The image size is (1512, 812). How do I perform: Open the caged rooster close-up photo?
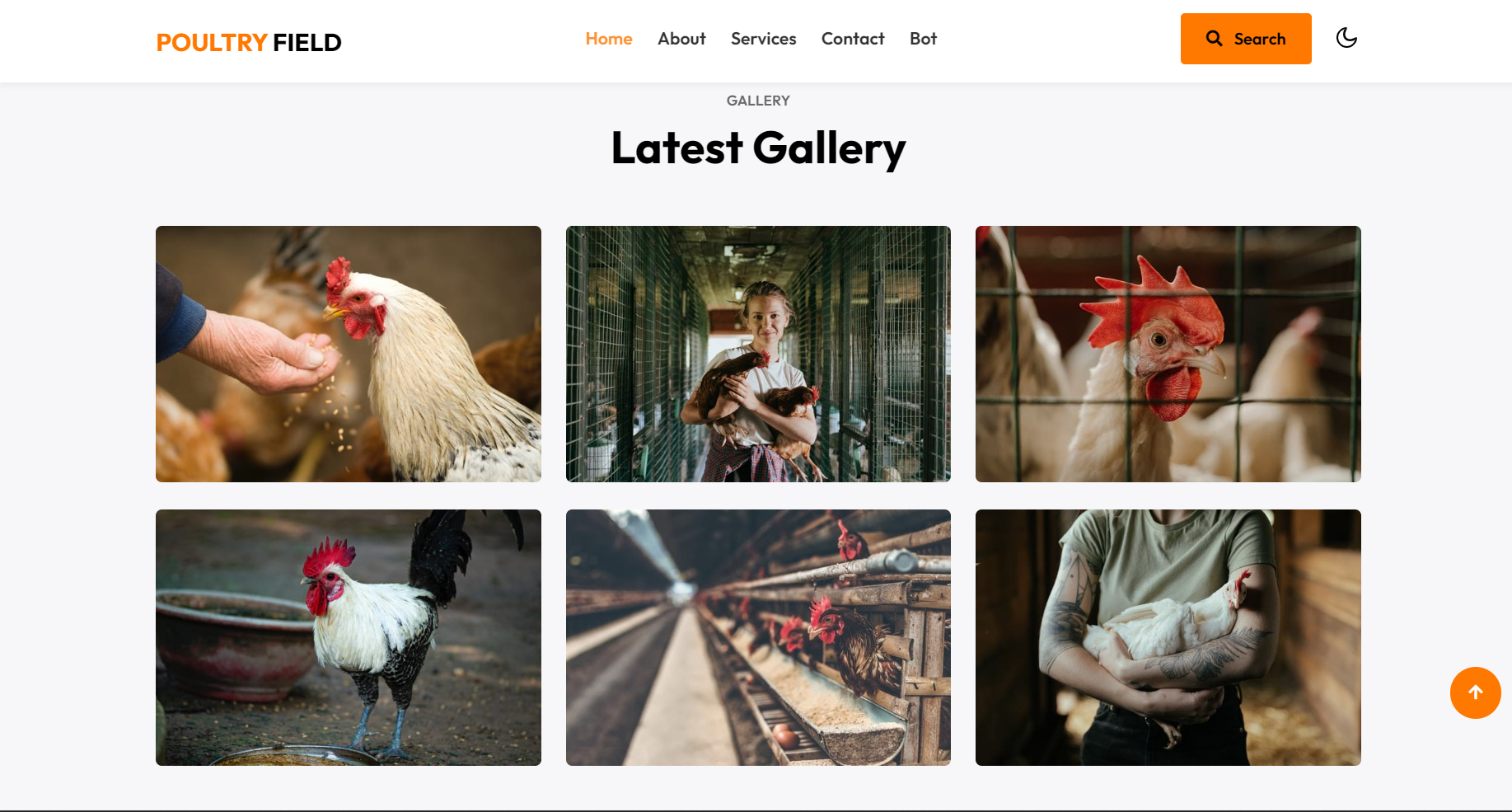tap(1168, 354)
